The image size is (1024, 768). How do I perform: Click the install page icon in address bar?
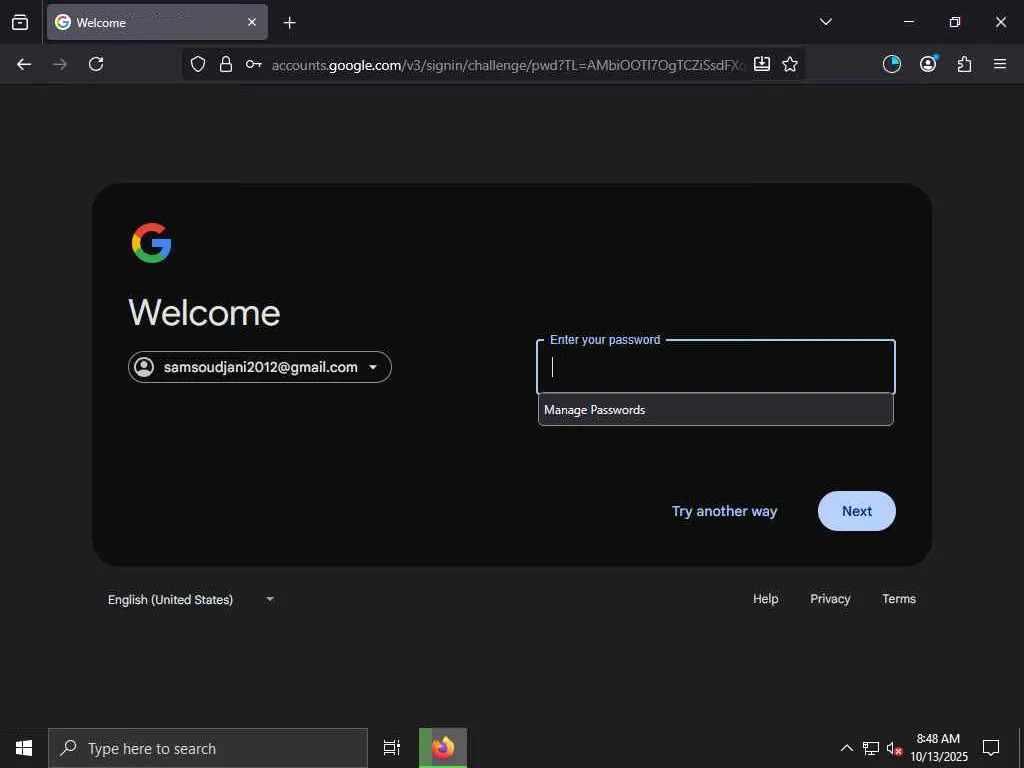click(761, 64)
